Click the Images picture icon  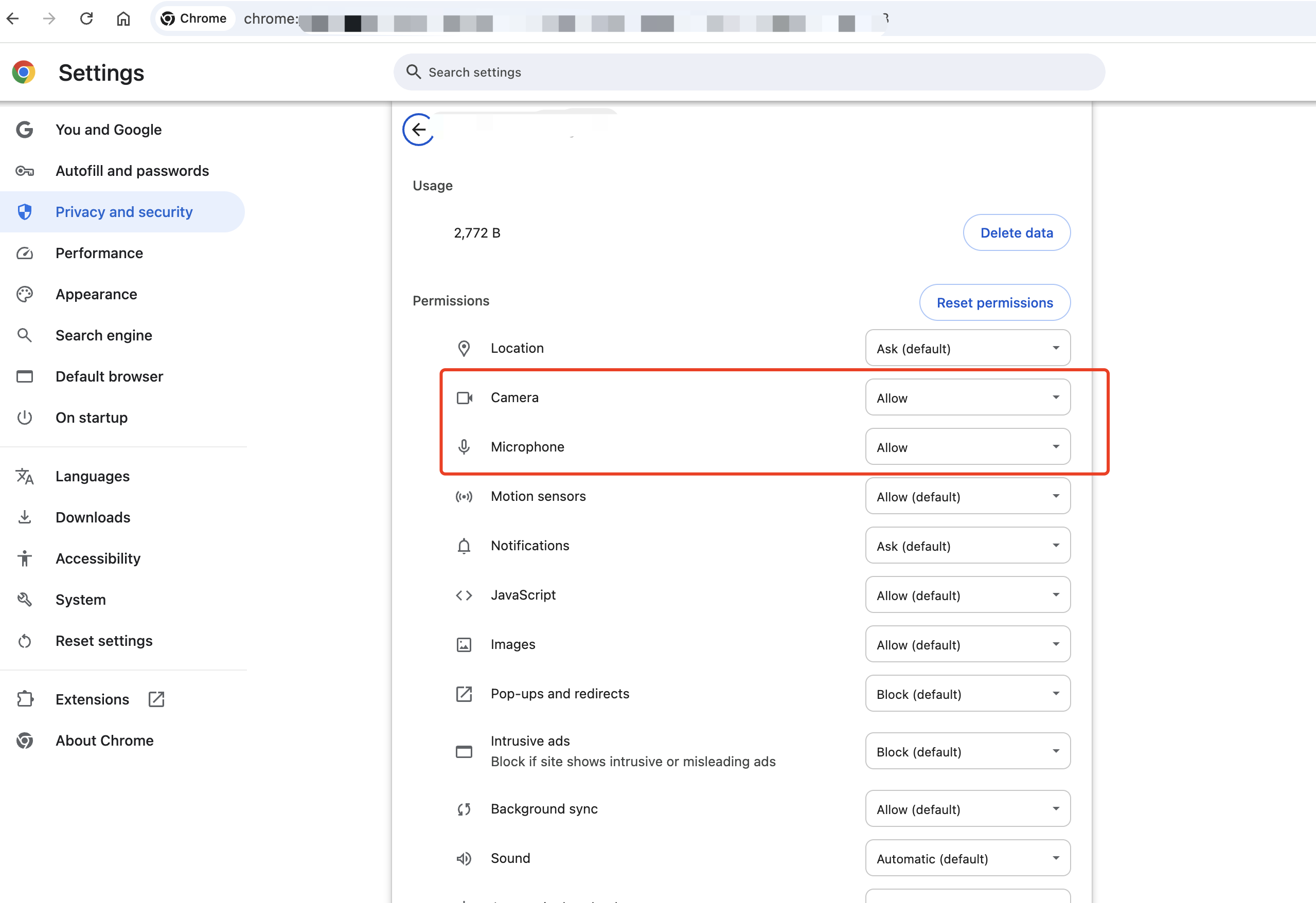pos(464,644)
